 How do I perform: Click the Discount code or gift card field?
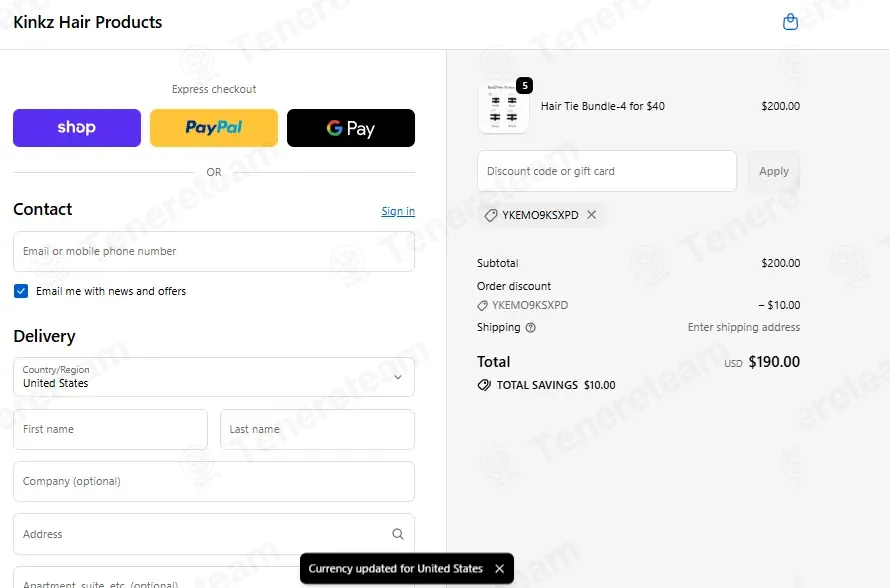click(x=607, y=171)
